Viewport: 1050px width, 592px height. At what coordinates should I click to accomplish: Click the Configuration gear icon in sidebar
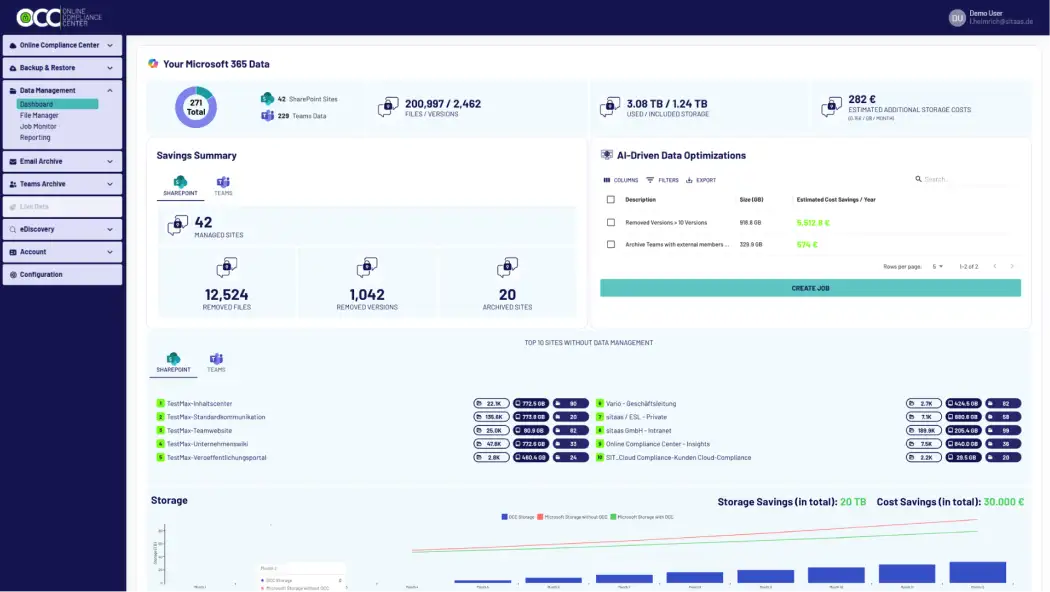click(13, 274)
